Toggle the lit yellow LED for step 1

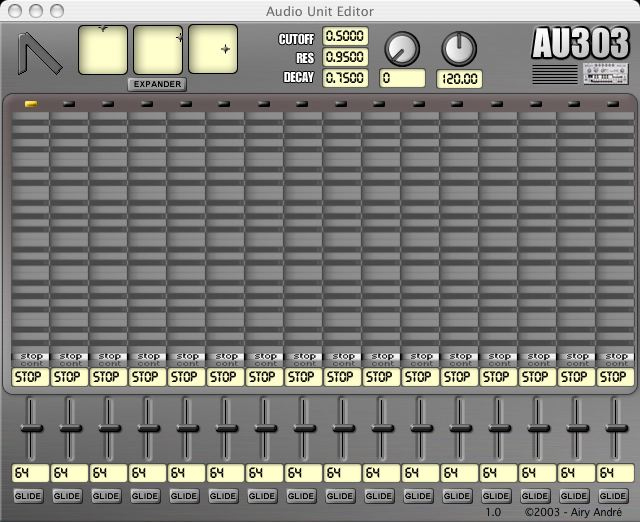click(x=32, y=104)
